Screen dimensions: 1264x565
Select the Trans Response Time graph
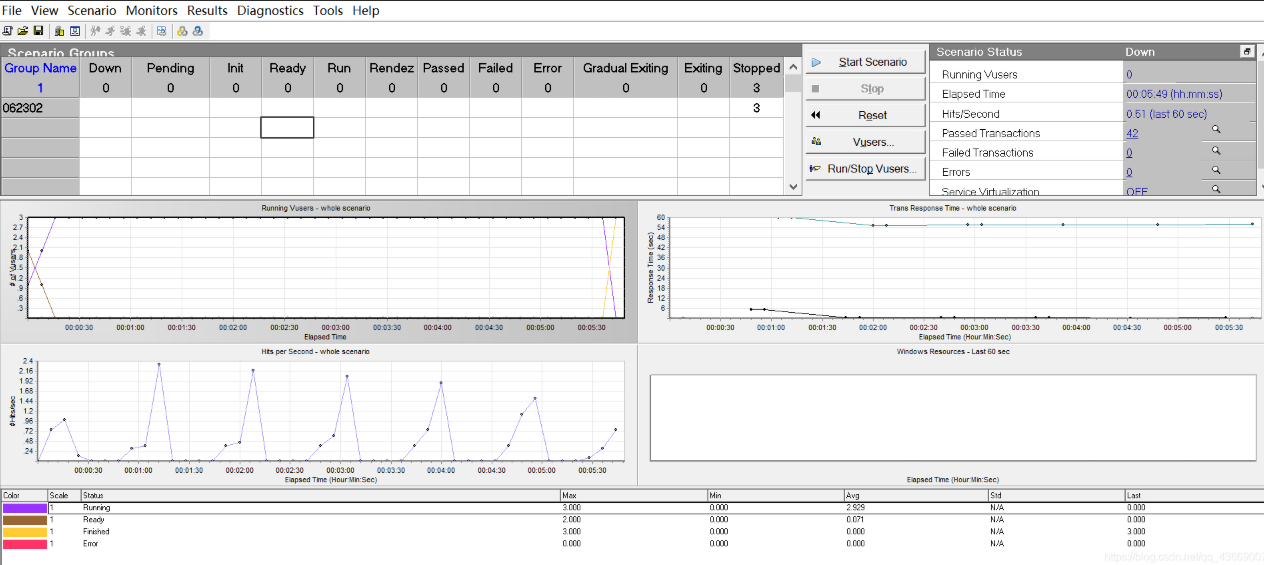pos(952,270)
